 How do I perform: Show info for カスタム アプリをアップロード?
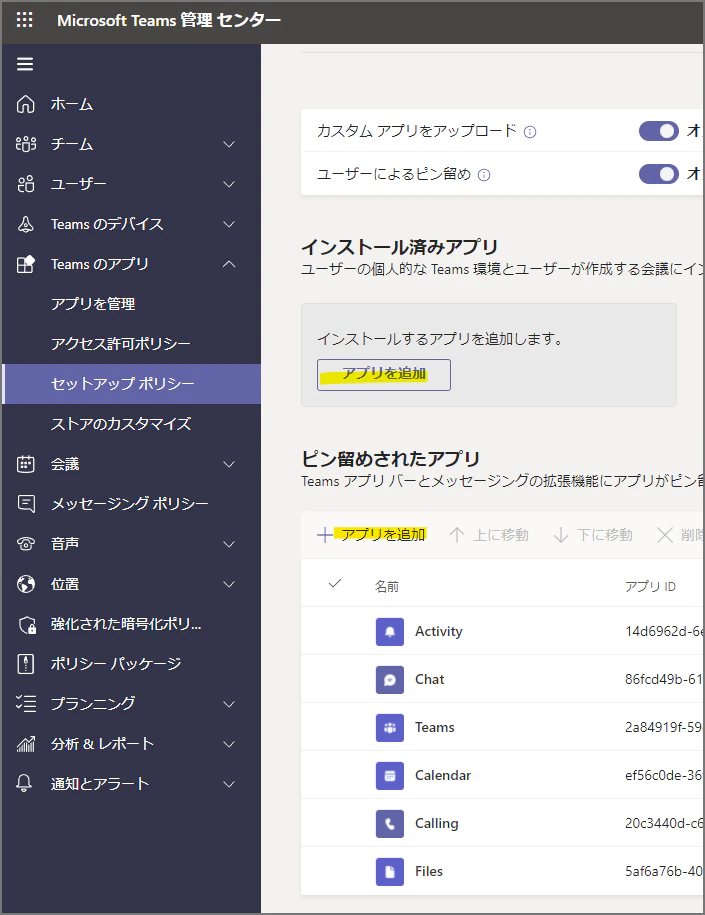click(x=530, y=132)
